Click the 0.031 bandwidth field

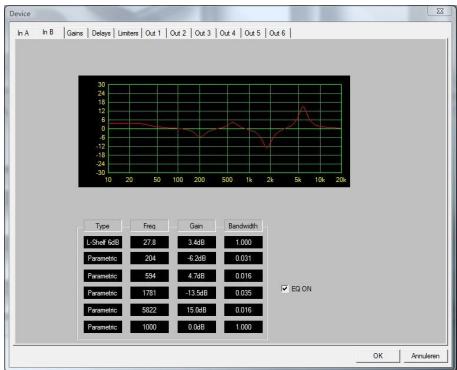243,258
